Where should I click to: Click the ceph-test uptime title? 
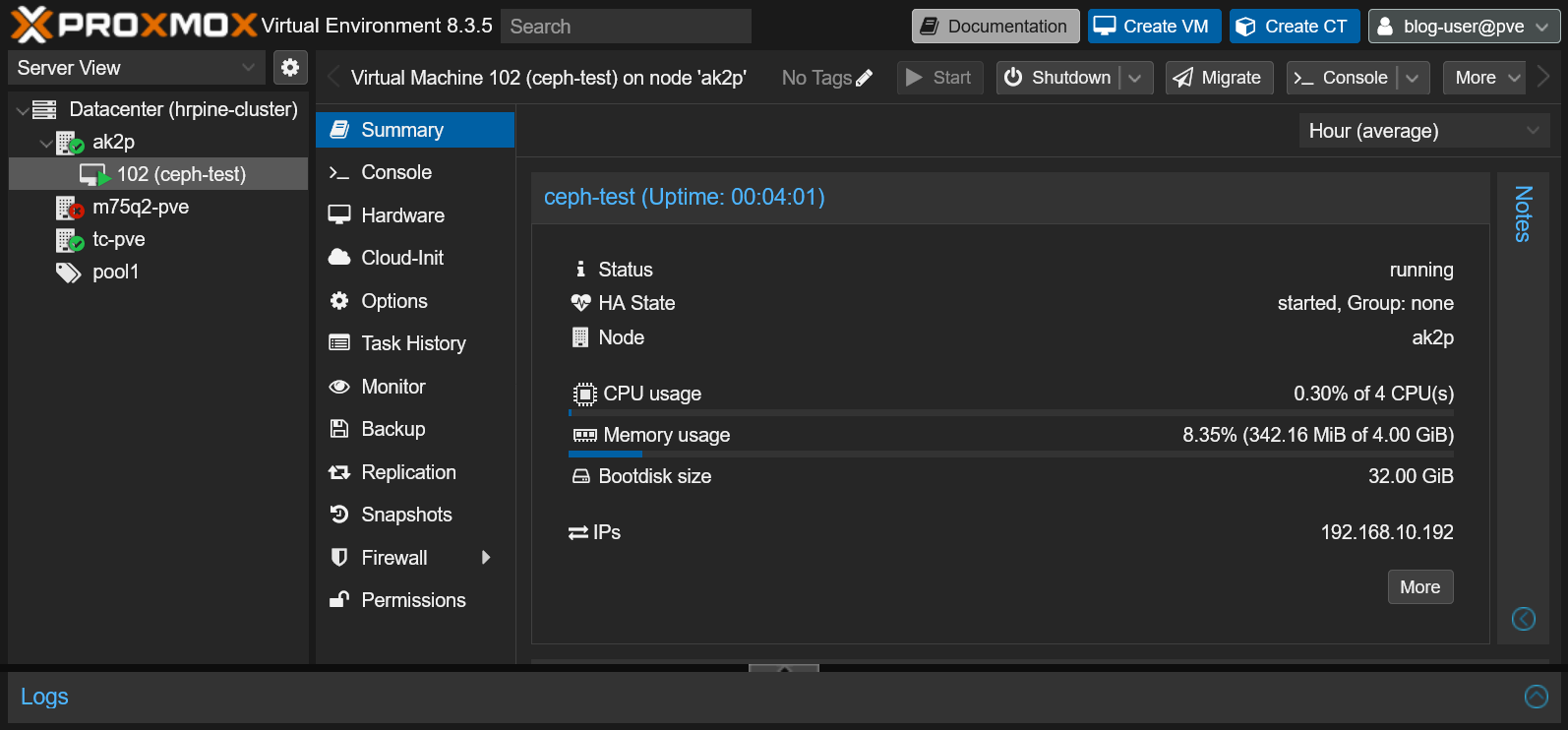point(685,197)
